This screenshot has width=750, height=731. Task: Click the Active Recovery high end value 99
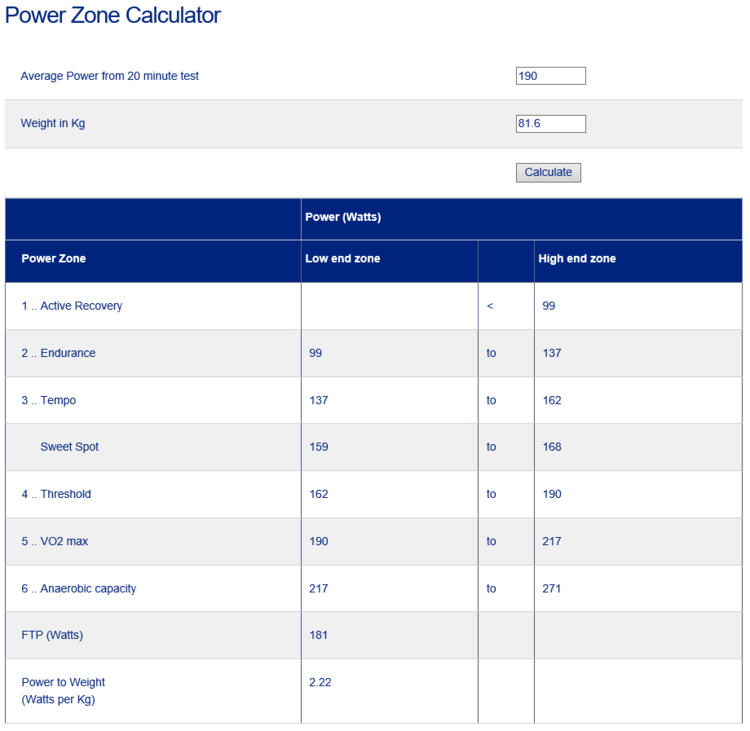549,306
